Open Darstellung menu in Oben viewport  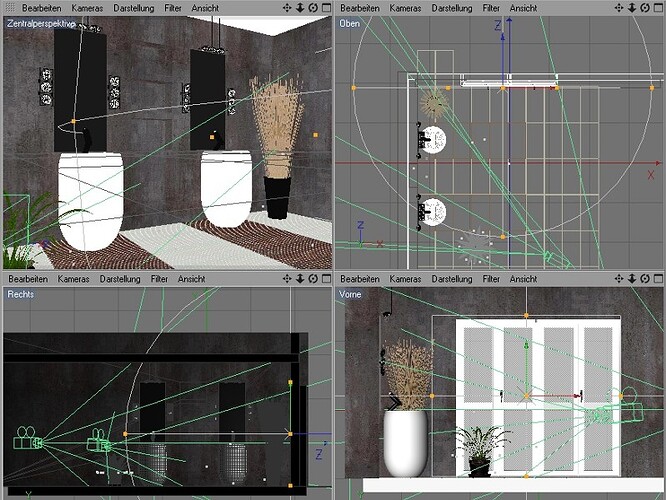452,8
